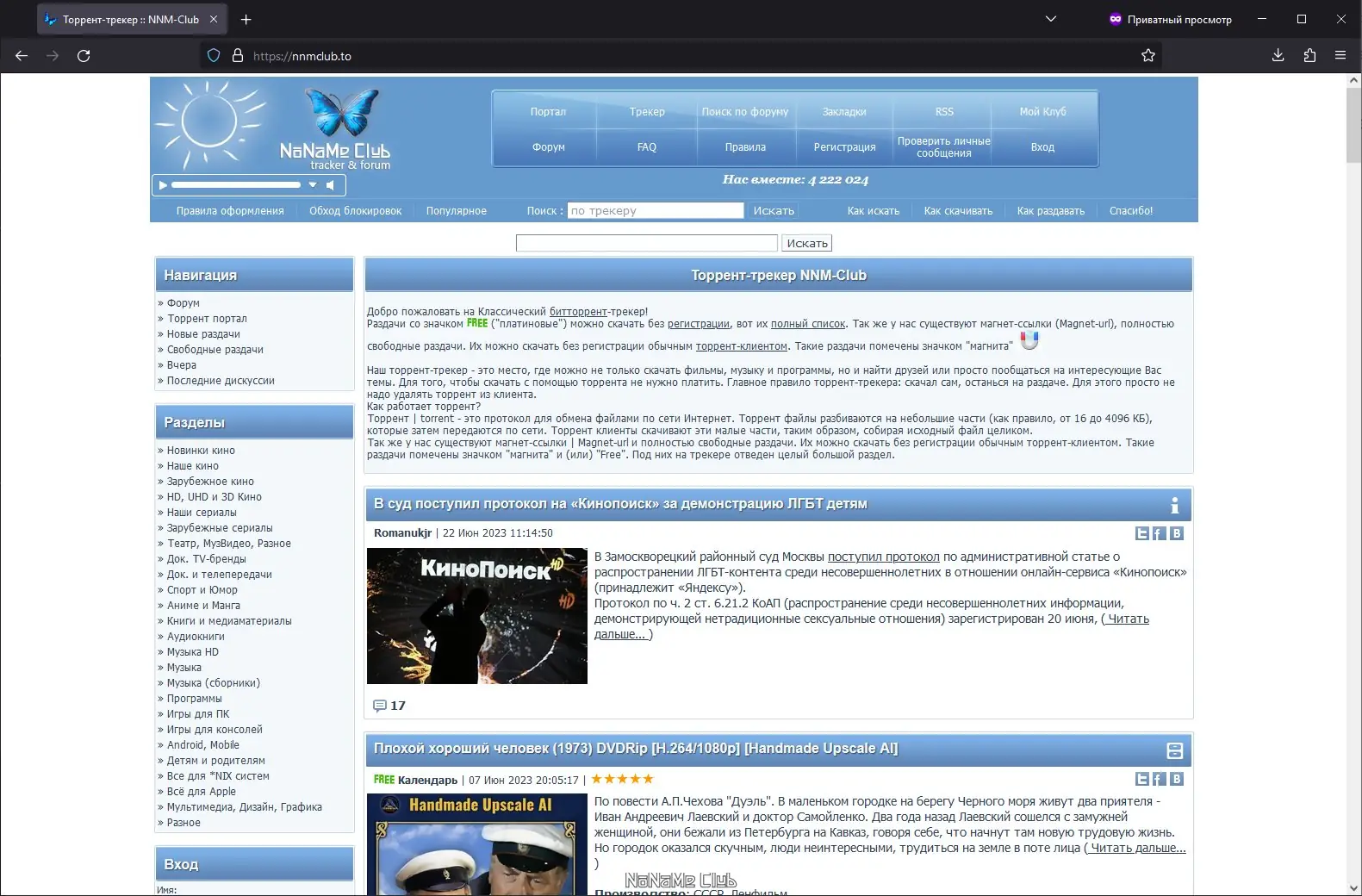This screenshot has height=896, width=1362.
Task: Click the magnet icon in the welcome text
Action: coord(1029,341)
